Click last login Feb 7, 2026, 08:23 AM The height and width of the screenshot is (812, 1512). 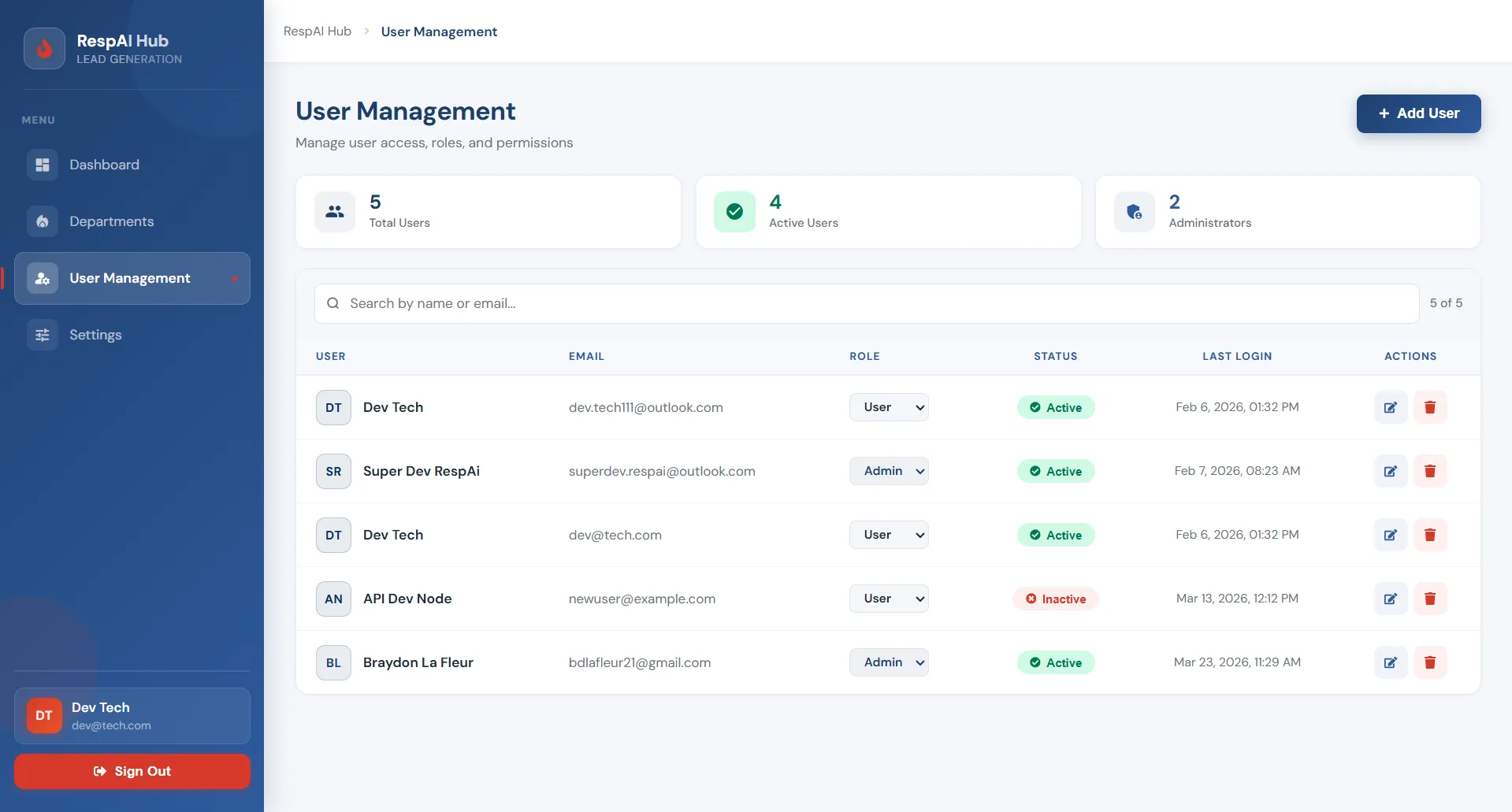pyautogui.click(x=1237, y=471)
